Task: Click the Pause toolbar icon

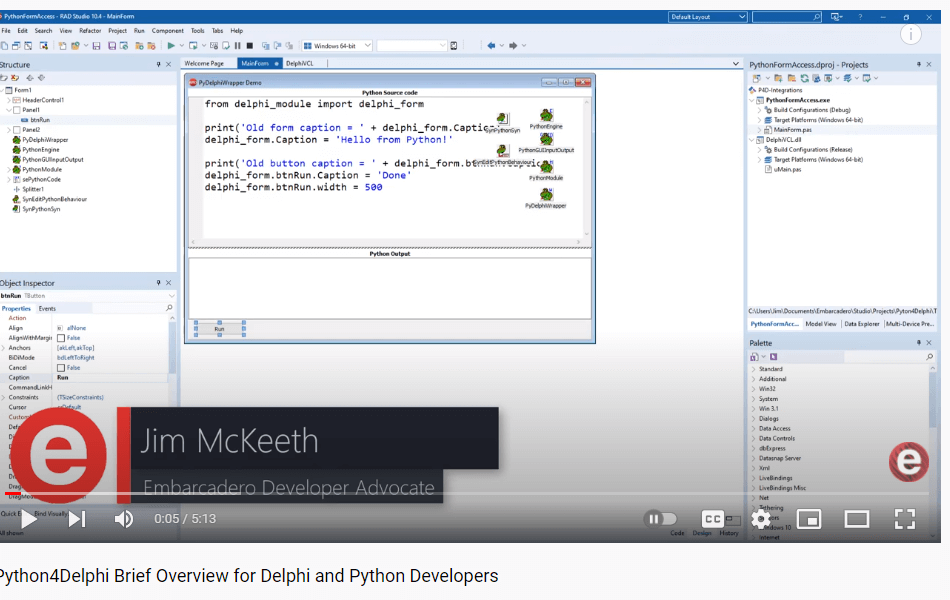Action: (x=238, y=45)
